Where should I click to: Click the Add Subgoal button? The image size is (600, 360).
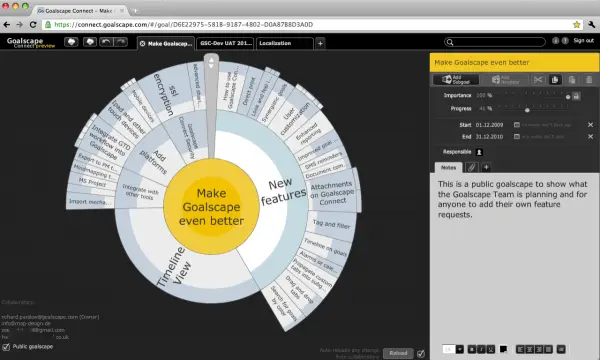[x=456, y=80]
